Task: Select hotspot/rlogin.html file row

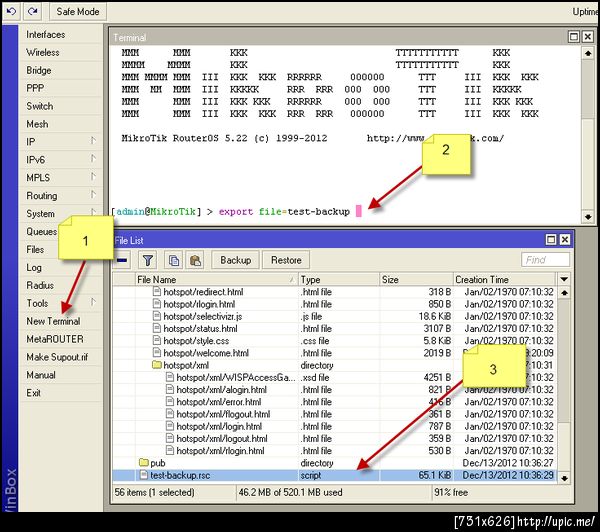Action: 335,304
